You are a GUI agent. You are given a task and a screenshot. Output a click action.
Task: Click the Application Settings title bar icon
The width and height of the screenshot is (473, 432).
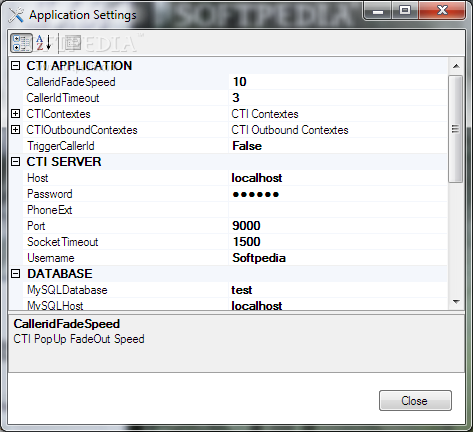pyautogui.click(x=16, y=15)
